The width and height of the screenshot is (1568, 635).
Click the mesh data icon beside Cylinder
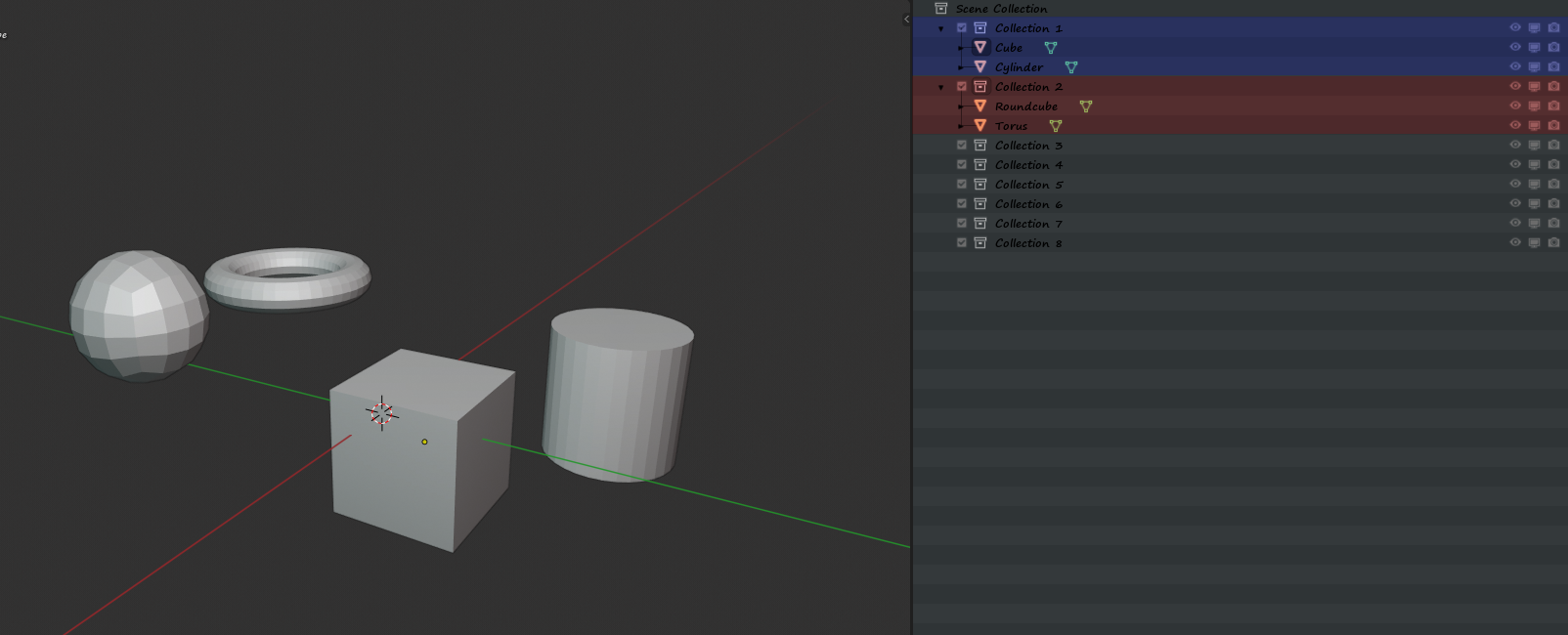tap(1071, 66)
